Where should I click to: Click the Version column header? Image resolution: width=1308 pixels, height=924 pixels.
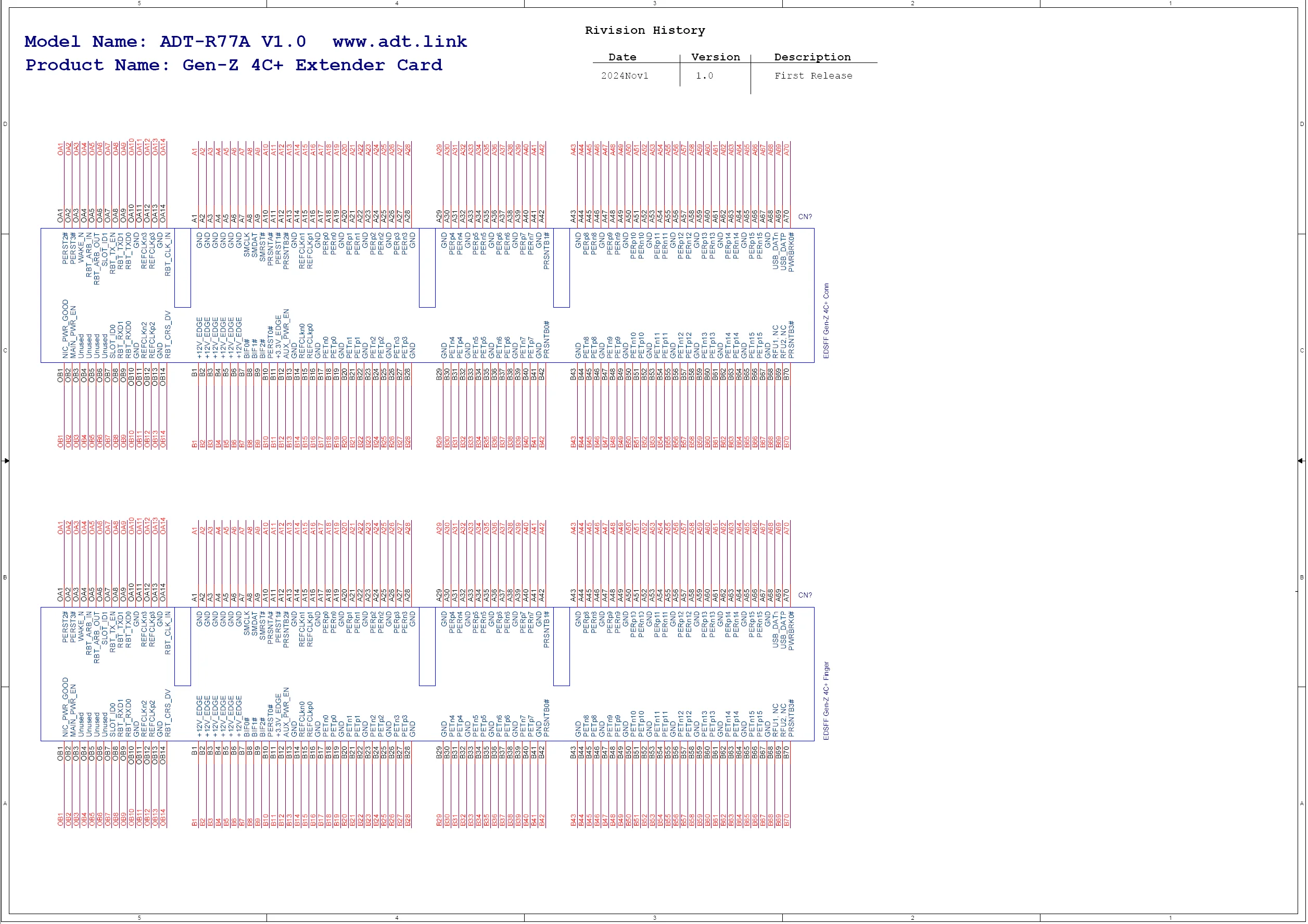coord(716,57)
